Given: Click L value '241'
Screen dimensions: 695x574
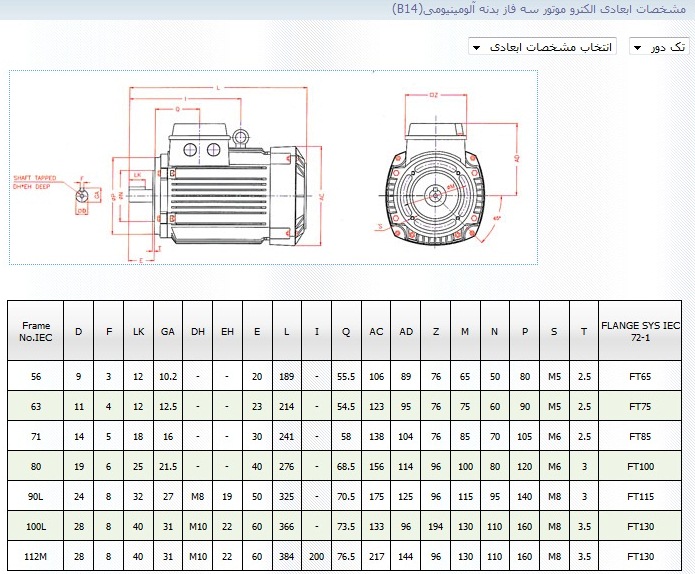Looking at the screenshot, I should 286,437.
